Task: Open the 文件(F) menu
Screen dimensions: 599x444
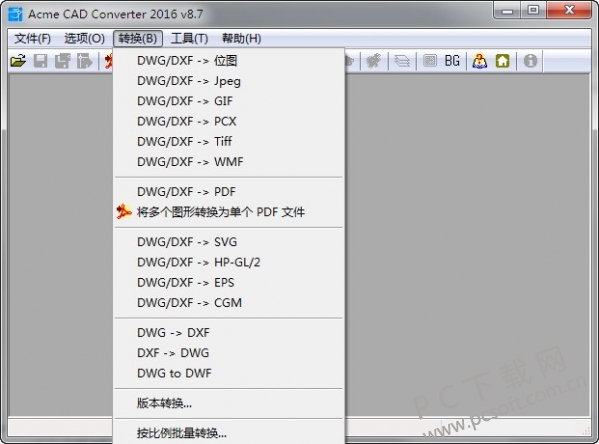Action: (x=32, y=39)
